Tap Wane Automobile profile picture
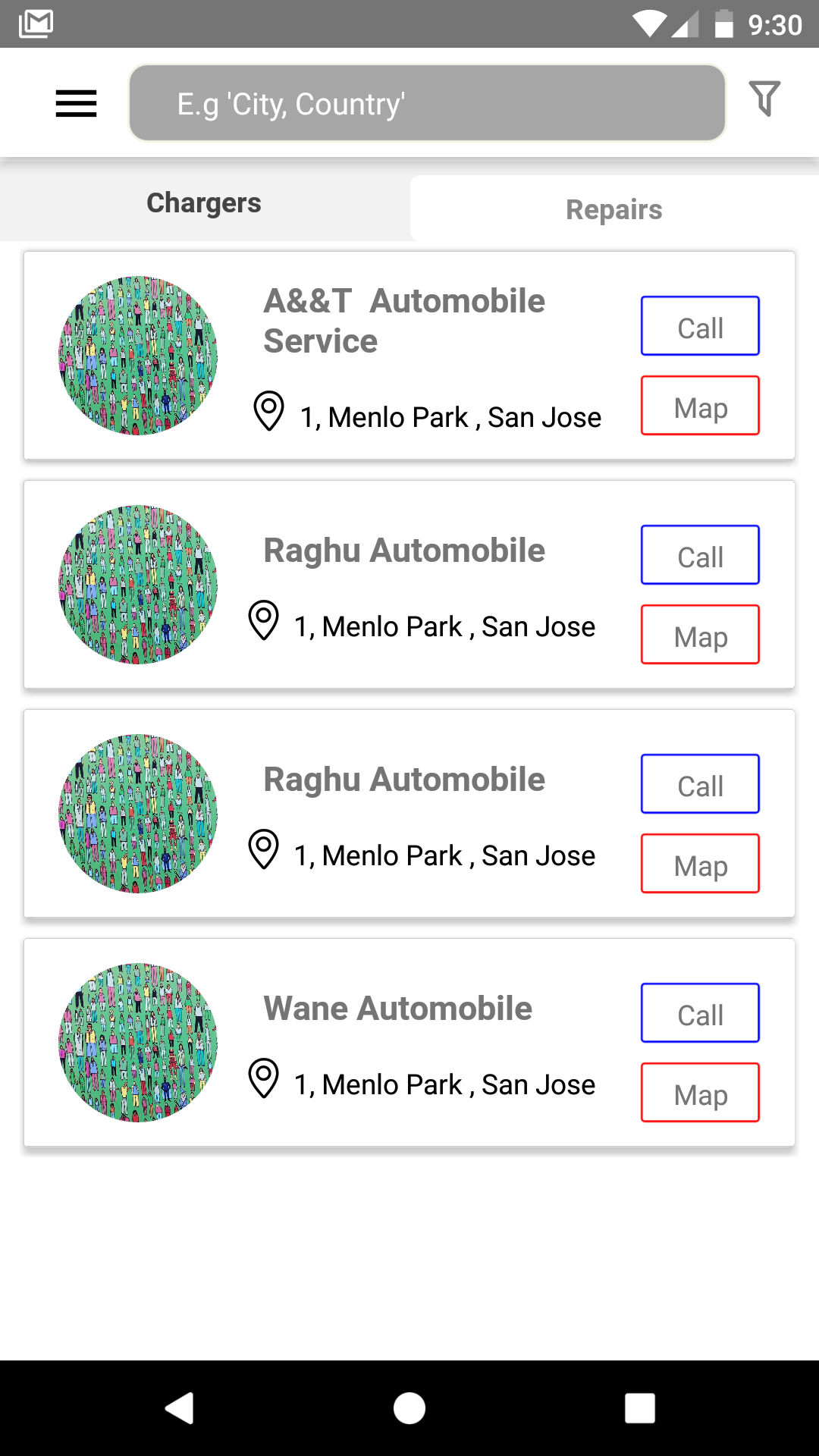Image resolution: width=819 pixels, height=1456 pixels. pos(138,1043)
